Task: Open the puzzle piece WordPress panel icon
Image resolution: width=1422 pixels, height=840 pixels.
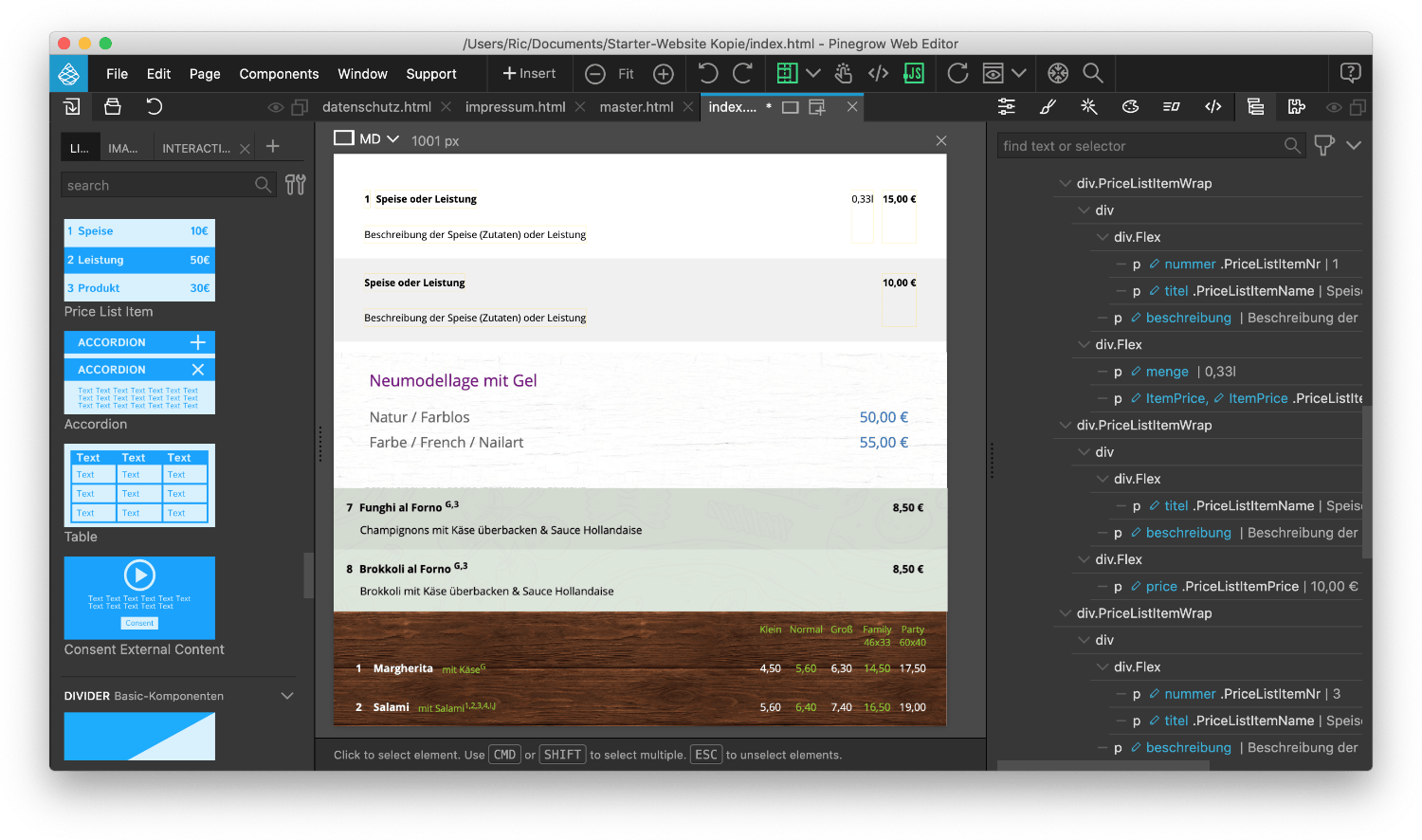Action: click(1297, 107)
